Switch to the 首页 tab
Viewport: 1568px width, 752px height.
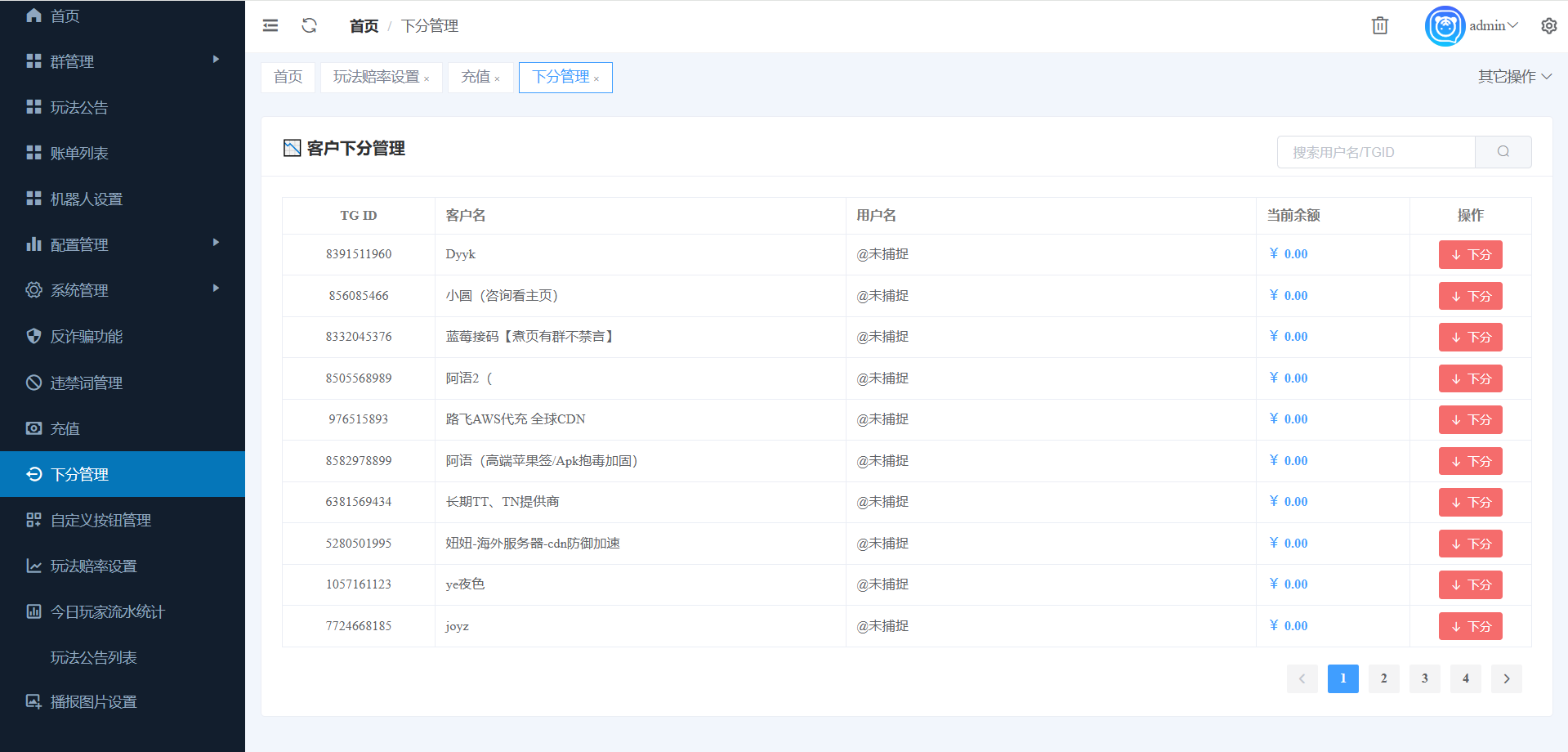(288, 78)
